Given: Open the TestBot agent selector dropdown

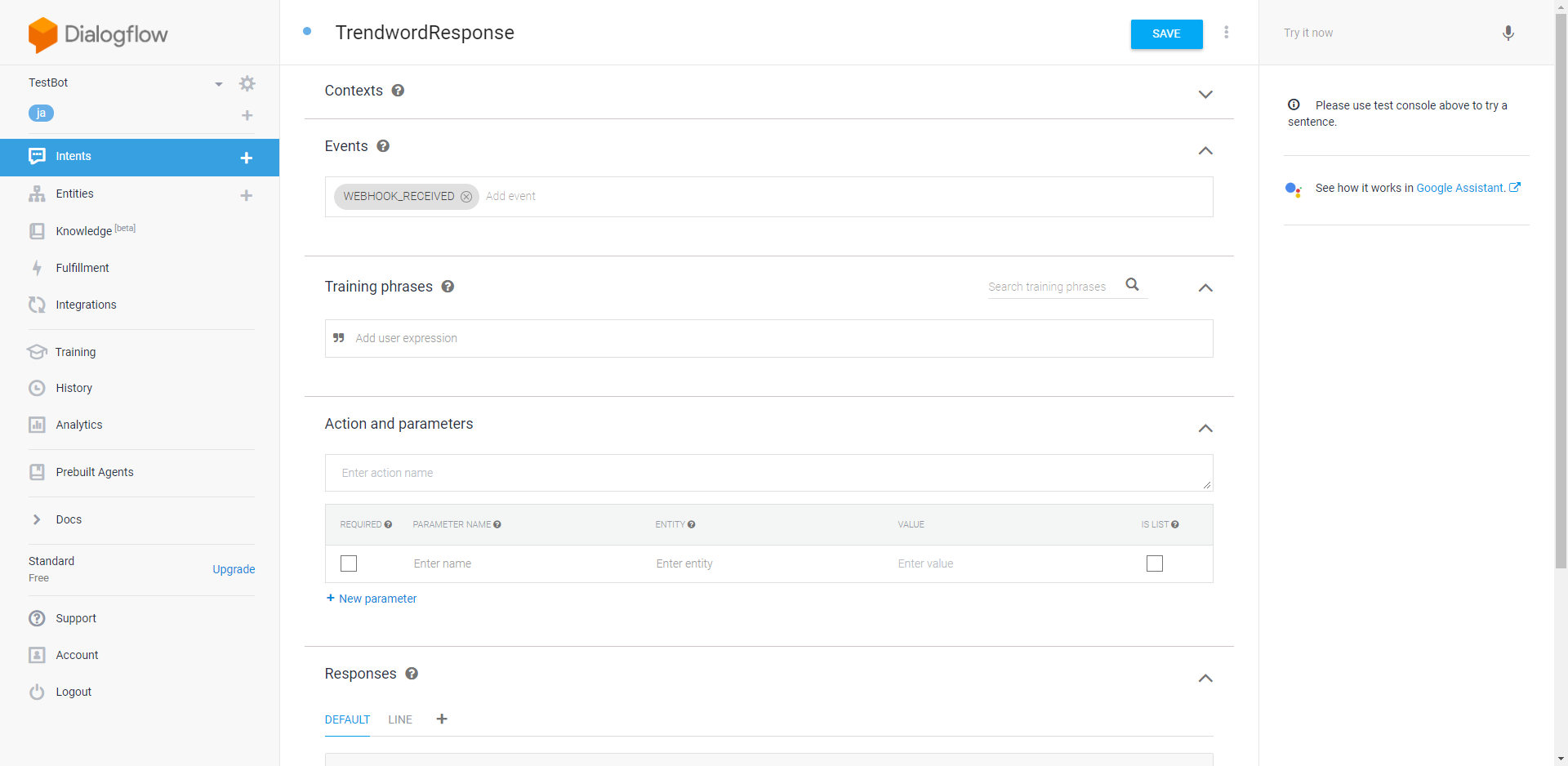Looking at the screenshot, I should (x=218, y=82).
